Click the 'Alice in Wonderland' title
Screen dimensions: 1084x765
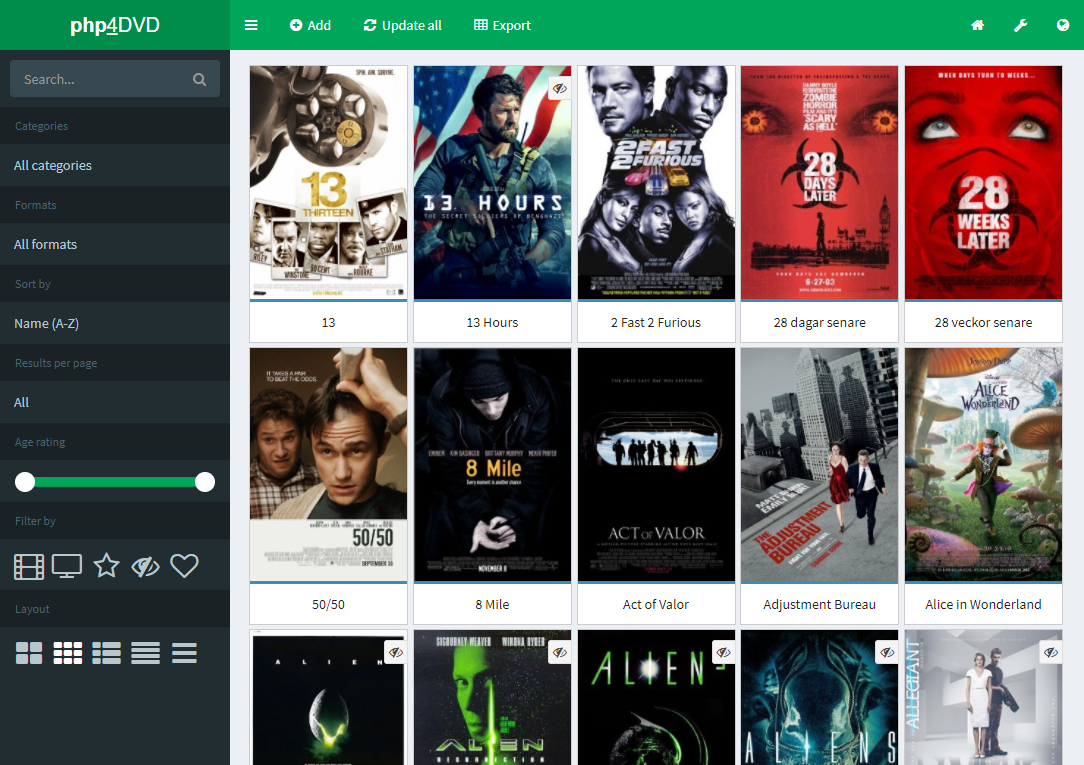983,605
